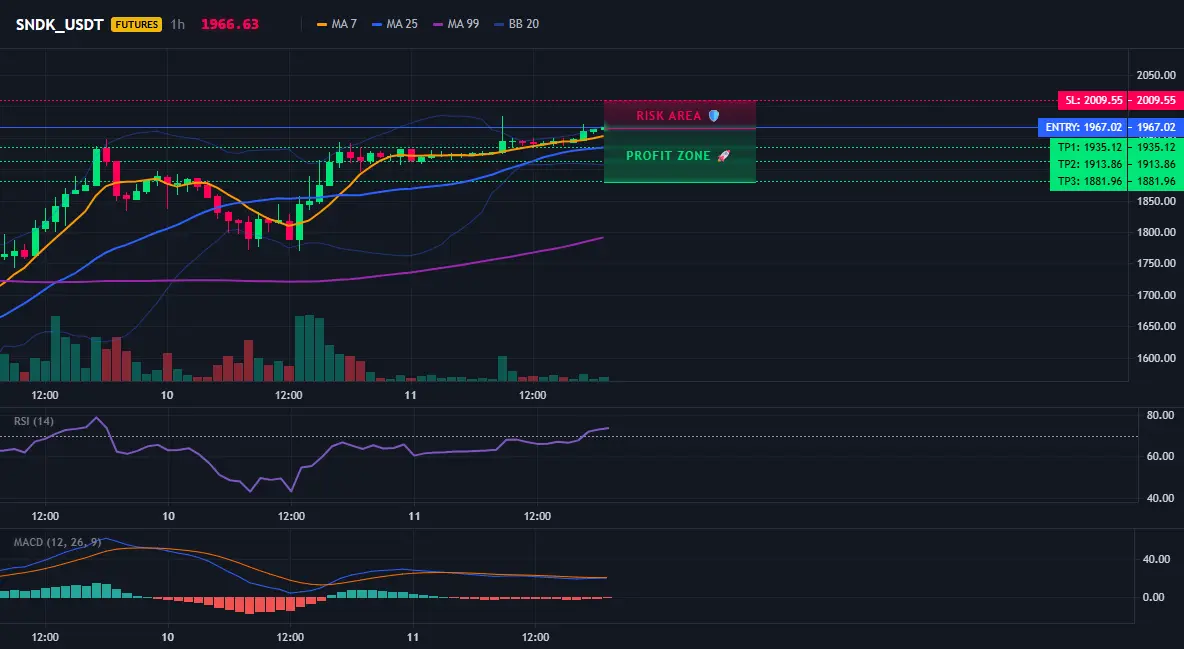Toggle the MA 7 legend item
Screen dimensions: 1184x649
[x=337, y=24]
